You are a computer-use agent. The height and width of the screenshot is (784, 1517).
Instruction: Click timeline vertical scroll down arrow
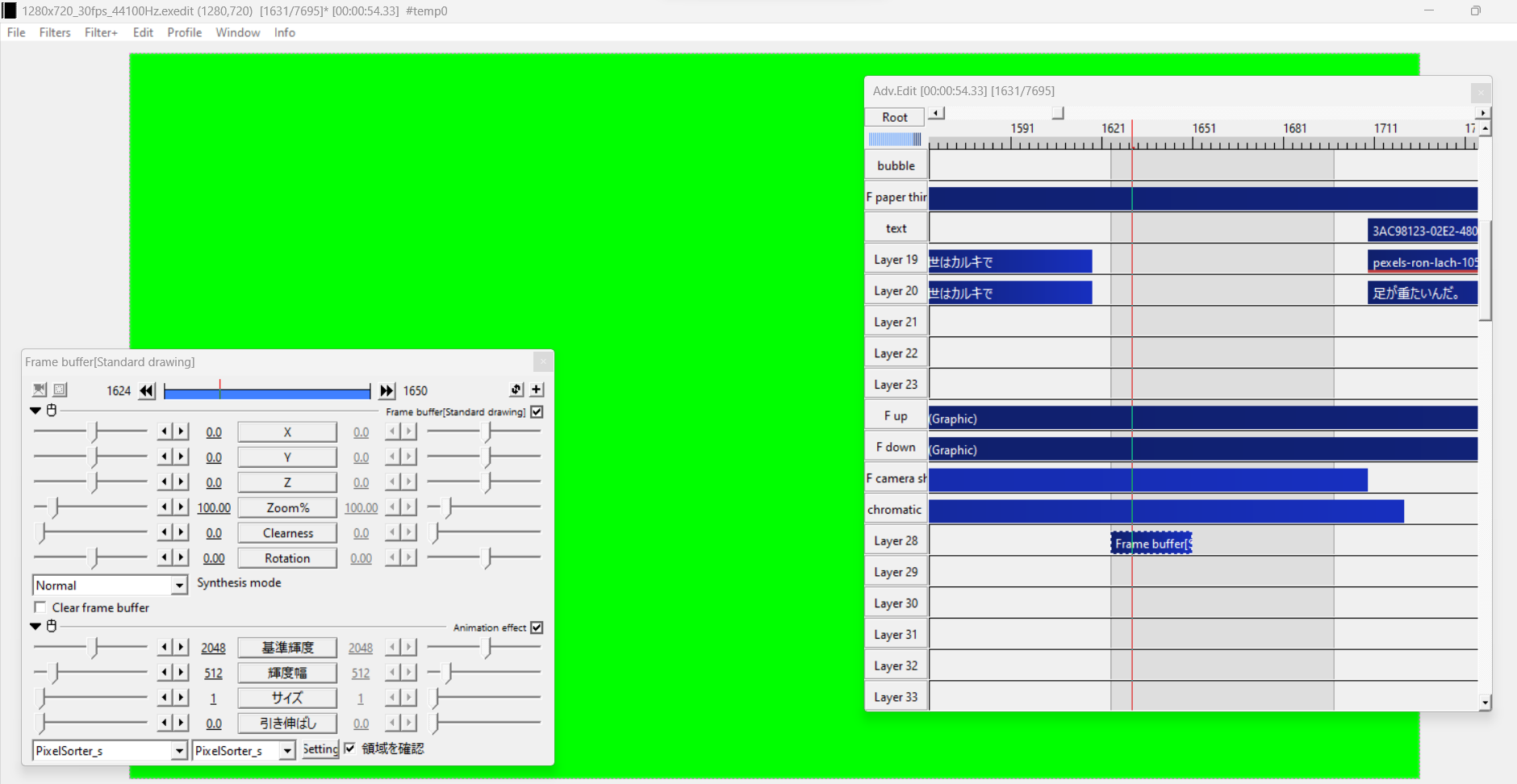pyautogui.click(x=1485, y=703)
